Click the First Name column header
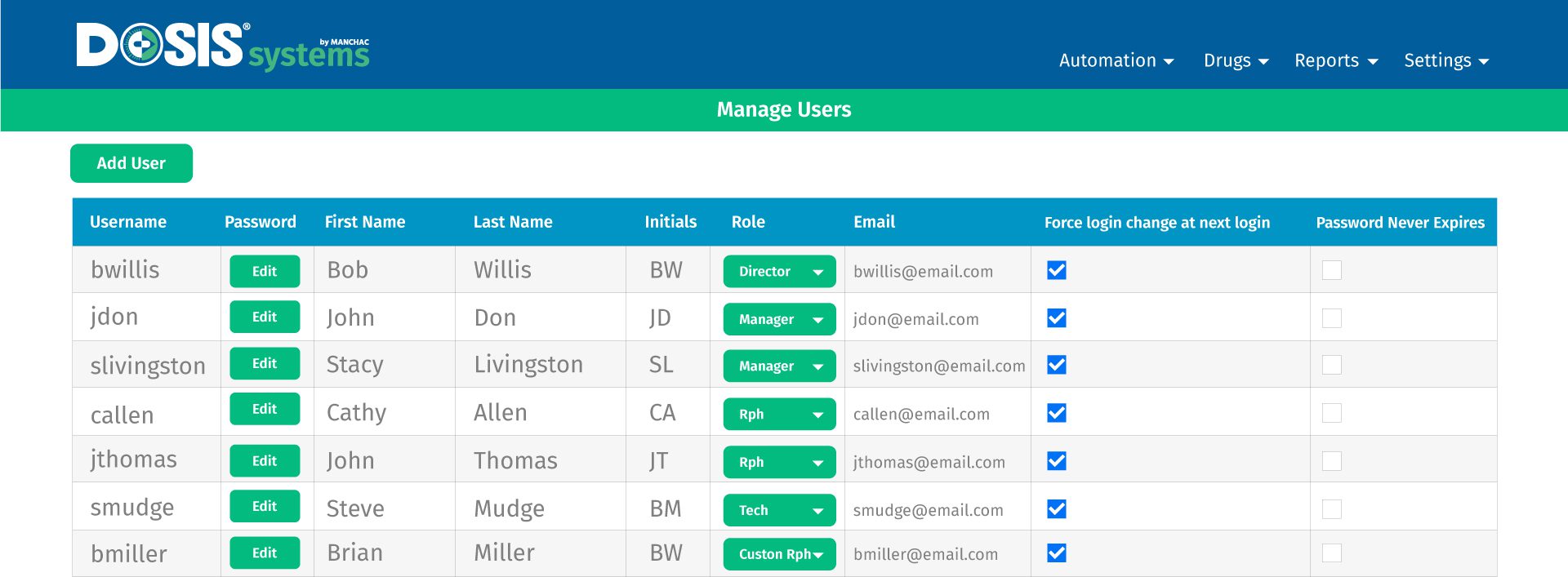 [x=365, y=222]
